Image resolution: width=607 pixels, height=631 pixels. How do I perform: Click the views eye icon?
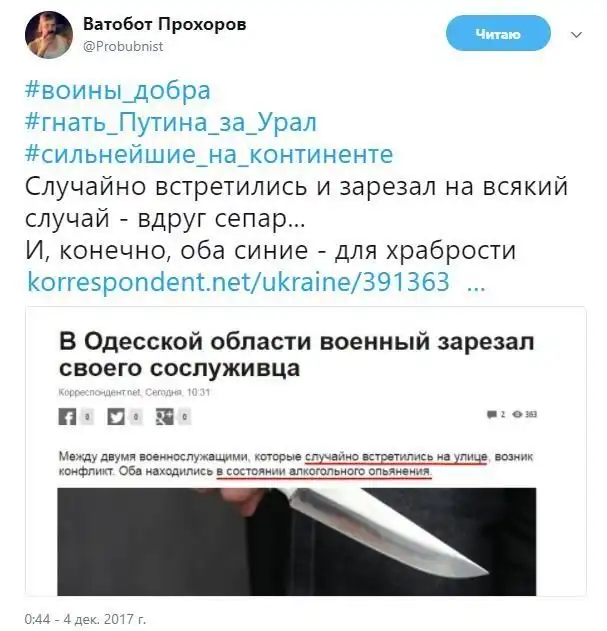click(x=518, y=414)
